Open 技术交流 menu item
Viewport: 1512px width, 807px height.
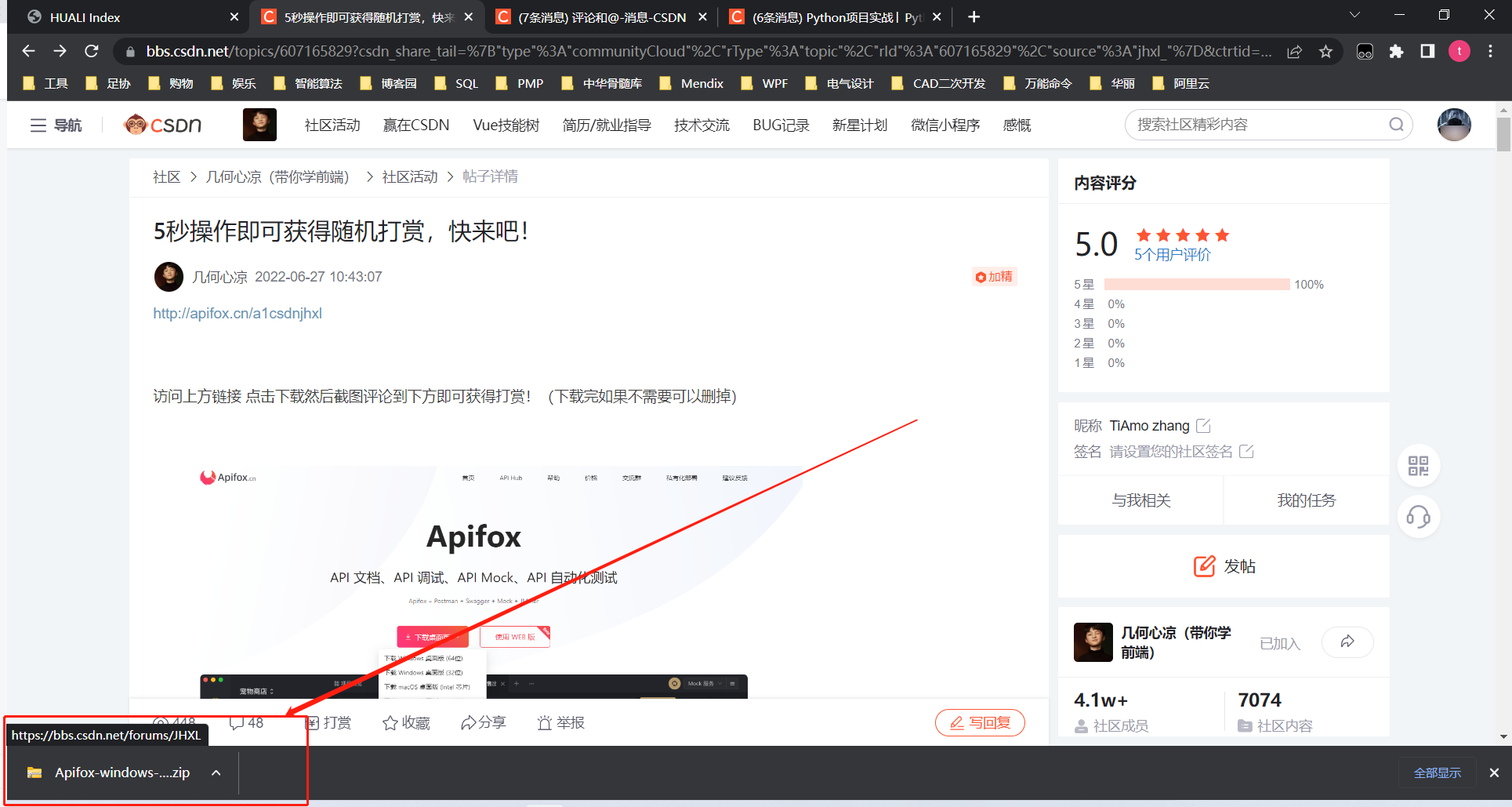pyautogui.click(x=702, y=125)
